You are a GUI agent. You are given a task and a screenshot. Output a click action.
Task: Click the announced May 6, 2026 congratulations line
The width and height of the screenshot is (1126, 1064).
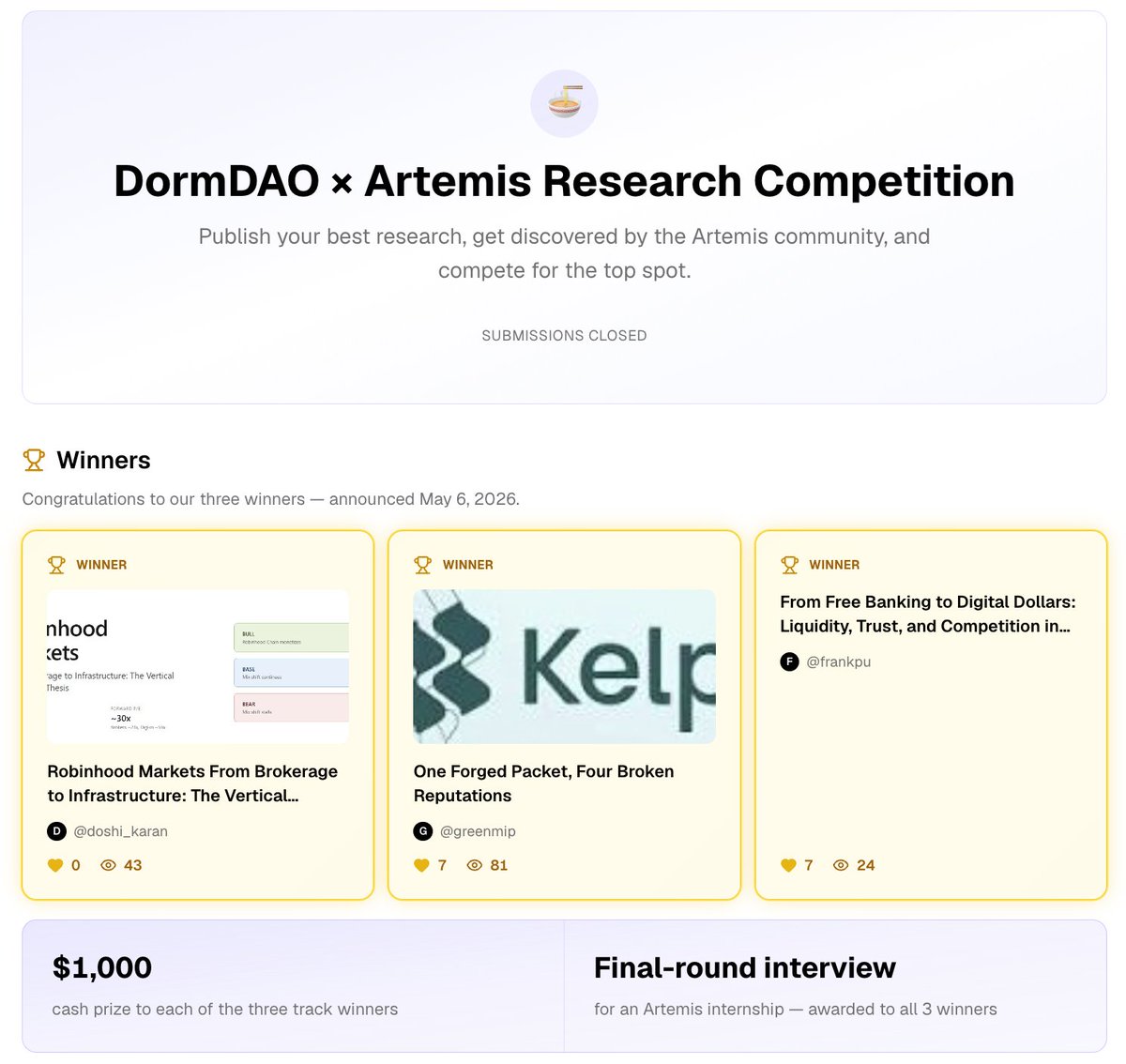pyautogui.click(x=271, y=499)
